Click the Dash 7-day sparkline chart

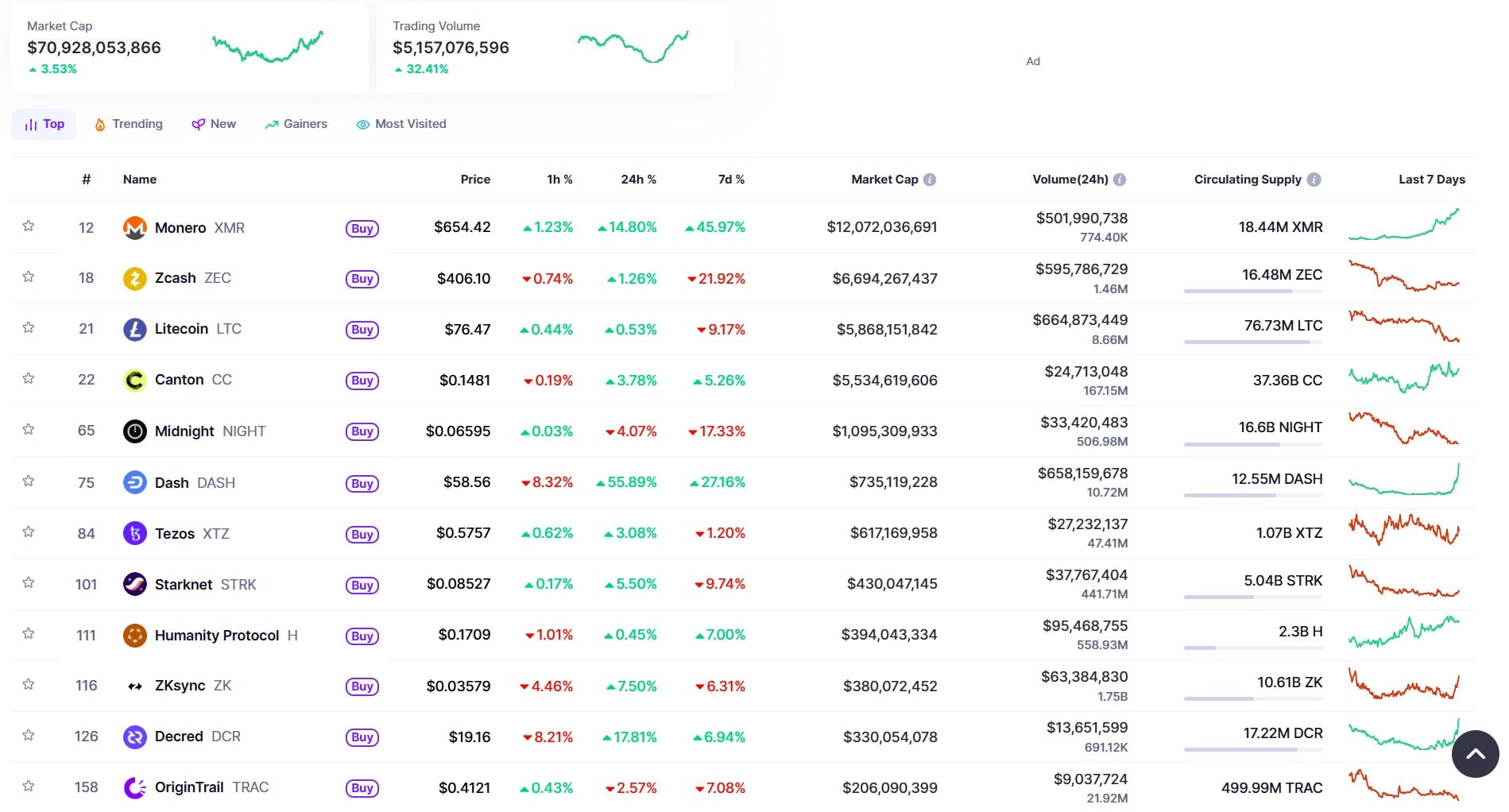pos(1403,481)
